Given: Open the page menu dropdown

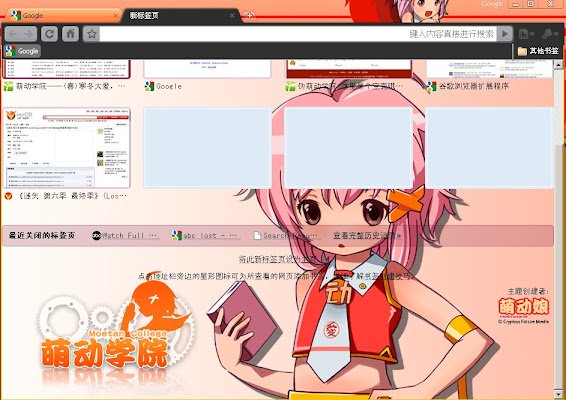Looking at the screenshot, I should 527,34.
